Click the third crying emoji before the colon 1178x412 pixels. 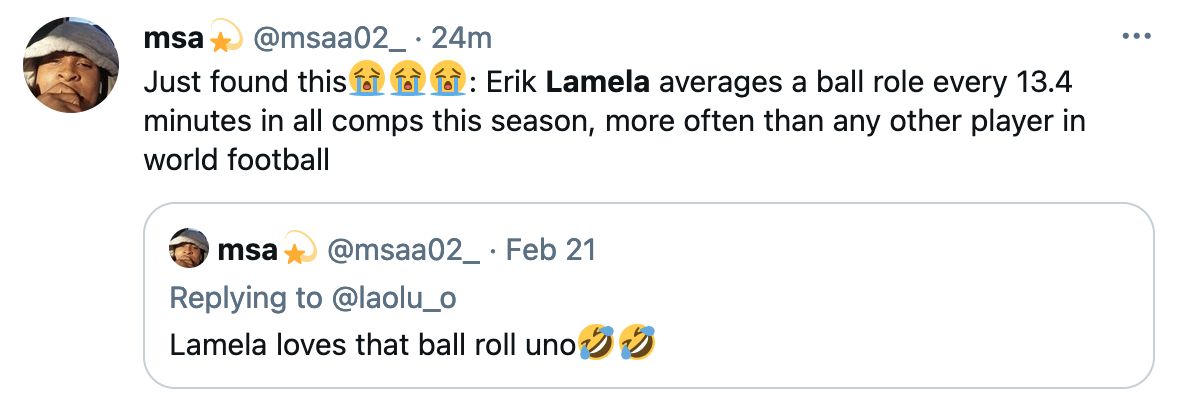coord(445,81)
